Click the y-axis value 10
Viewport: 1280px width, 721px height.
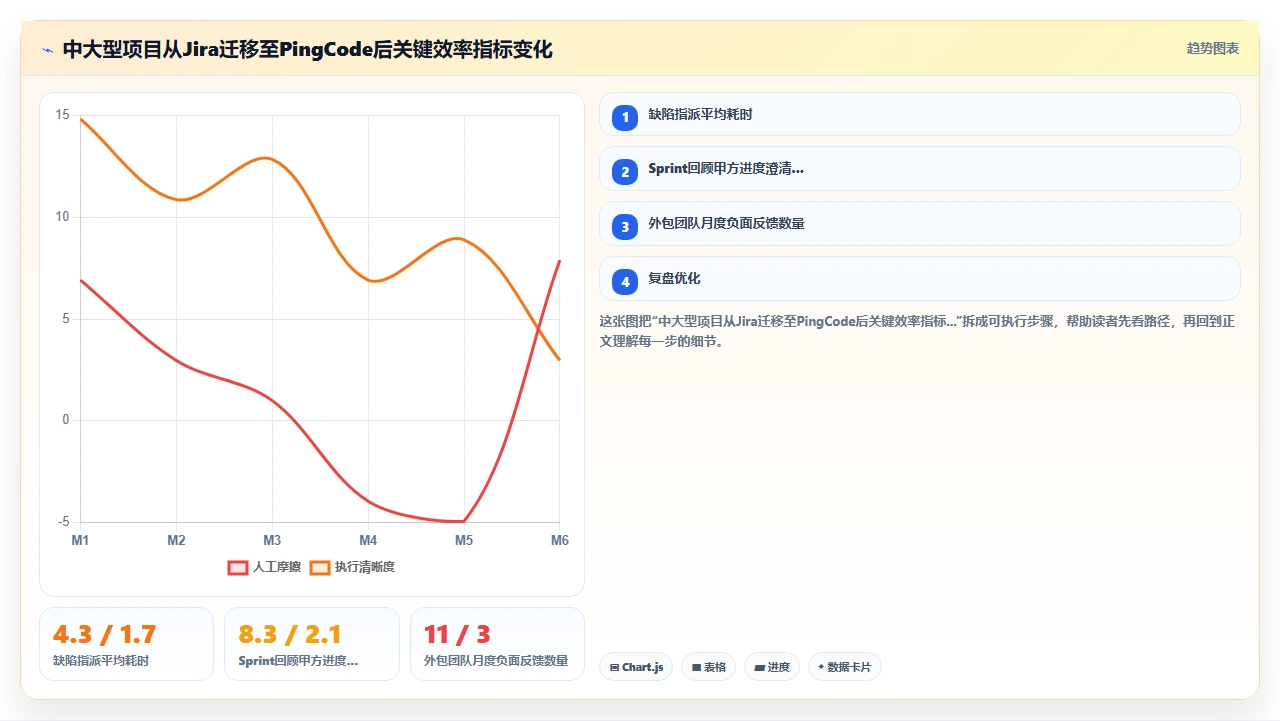click(63, 217)
